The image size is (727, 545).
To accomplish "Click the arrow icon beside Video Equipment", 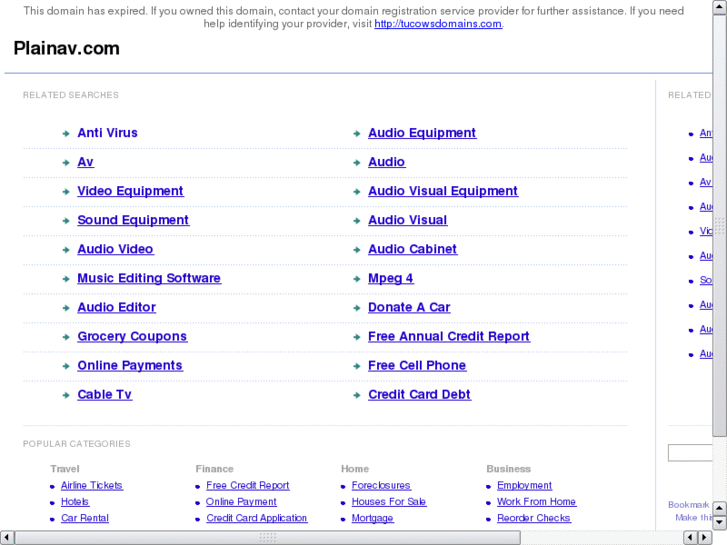I will tap(66, 192).
